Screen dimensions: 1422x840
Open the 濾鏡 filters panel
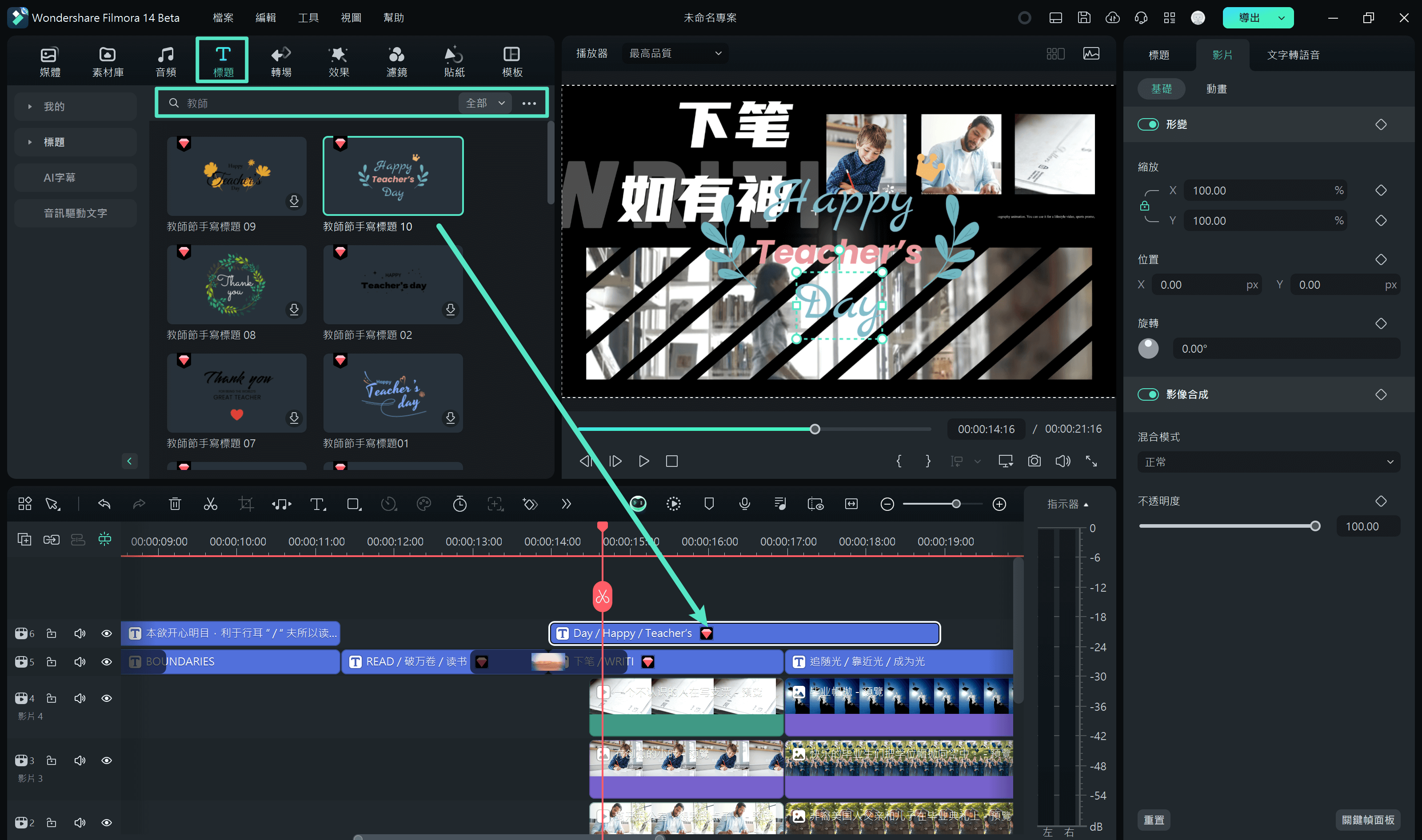(396, 61)
